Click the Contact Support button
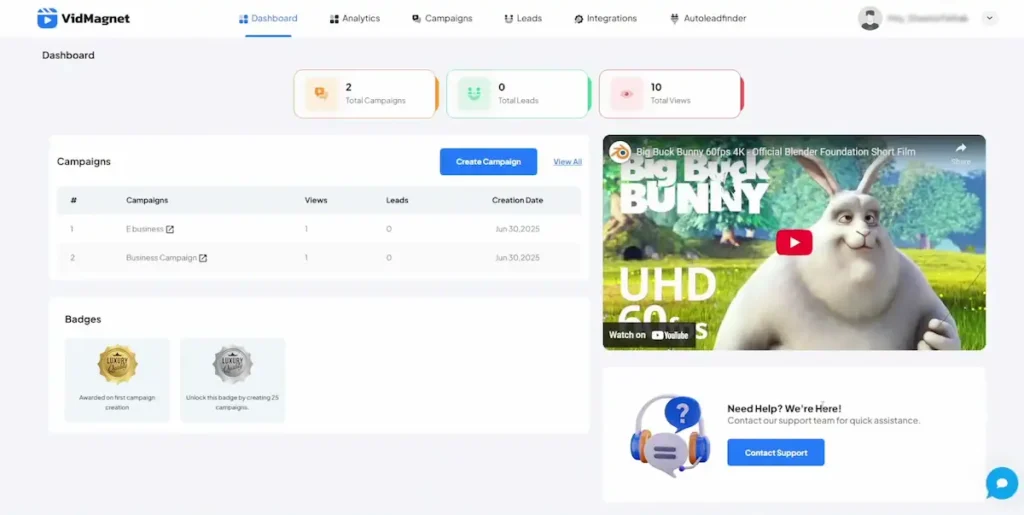This screenshot has height=515, width=1024. click(776, 452)
